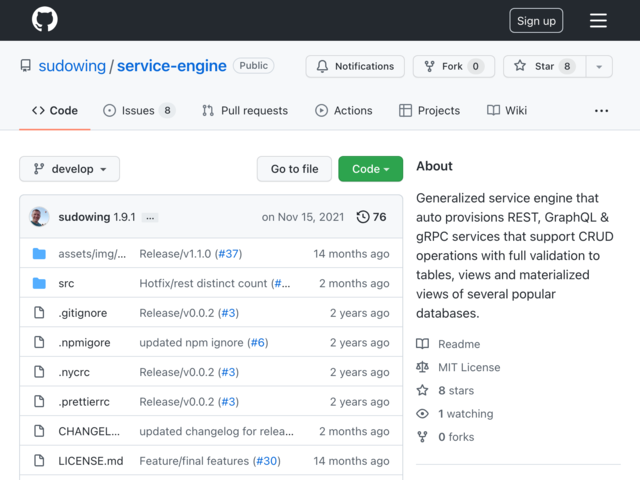Click the src folder icon

click(39, 283)
